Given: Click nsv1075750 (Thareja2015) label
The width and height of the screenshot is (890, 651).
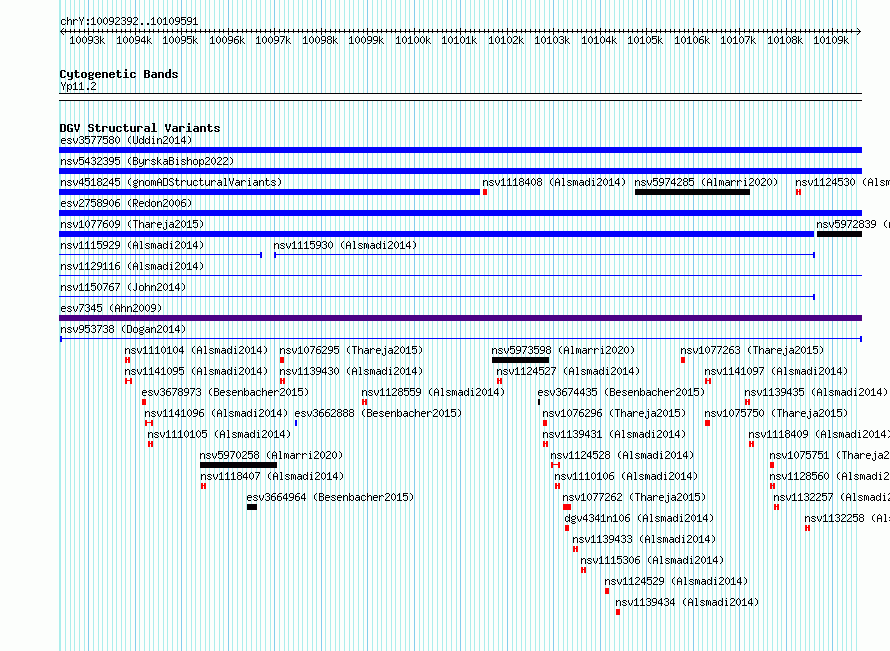Looking at the screenshot, I should [776, 413].
